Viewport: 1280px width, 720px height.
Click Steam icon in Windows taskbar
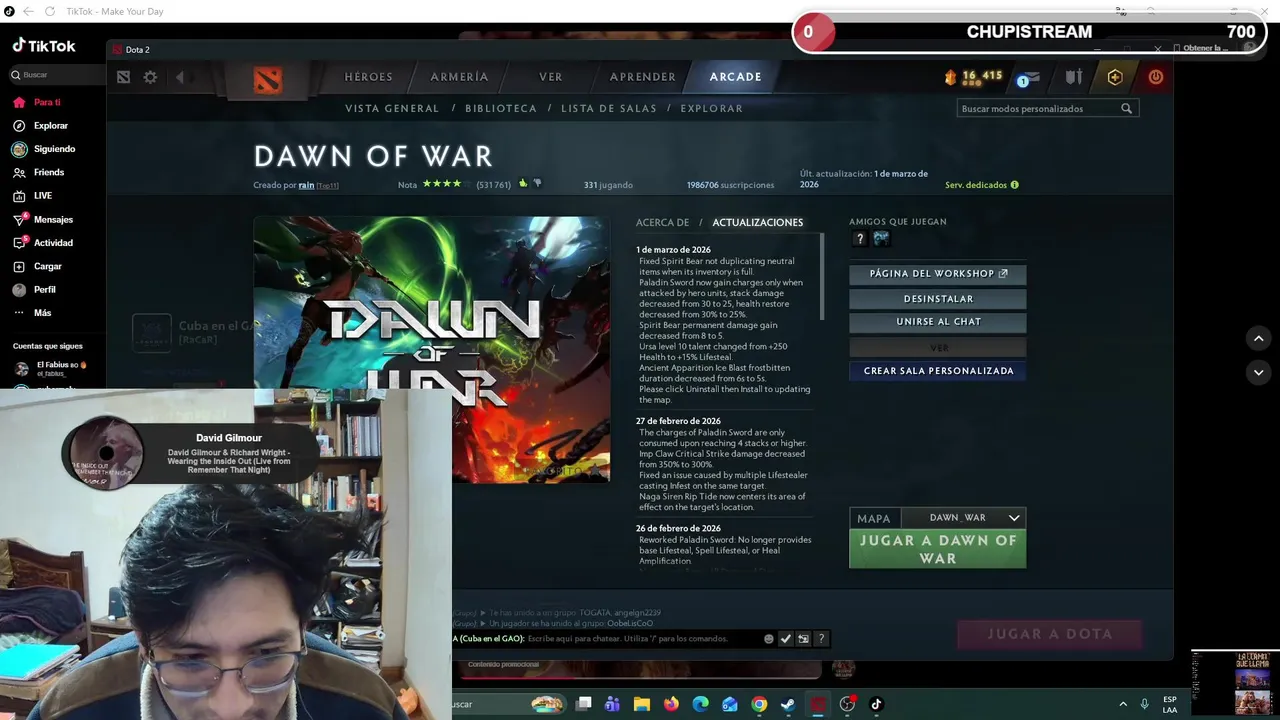point(788,704)
